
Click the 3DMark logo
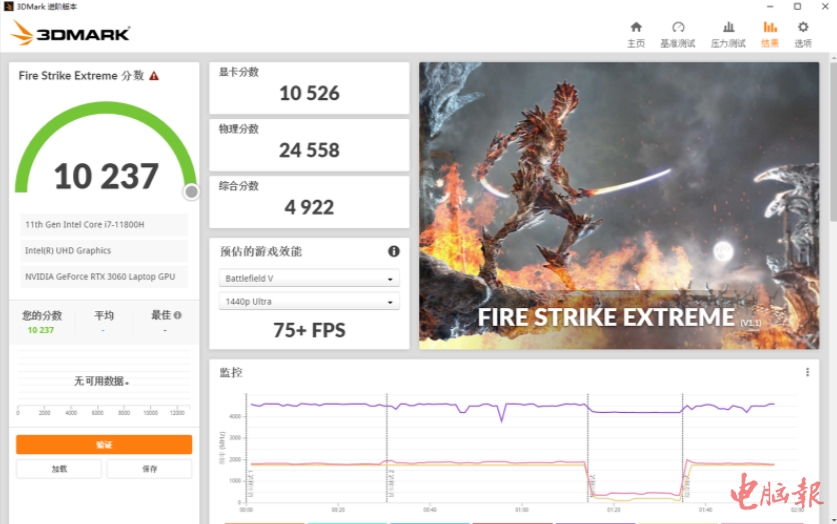click(x=70, y=34)
